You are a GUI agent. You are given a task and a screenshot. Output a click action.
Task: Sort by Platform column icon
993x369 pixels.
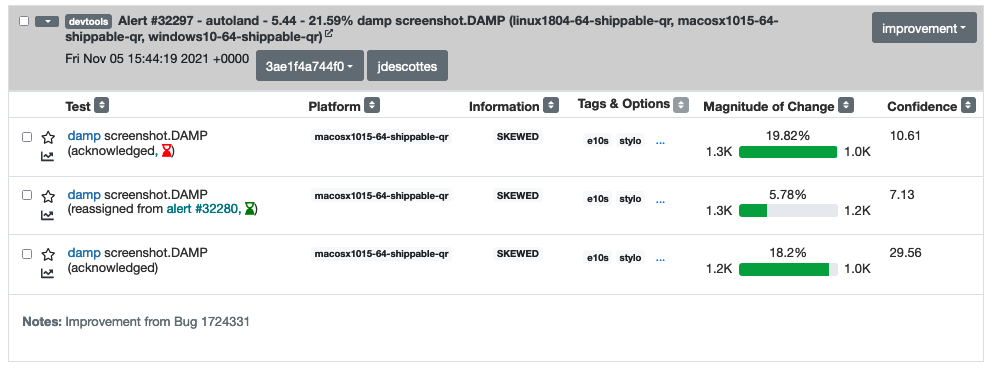click(x=372, y=105)
